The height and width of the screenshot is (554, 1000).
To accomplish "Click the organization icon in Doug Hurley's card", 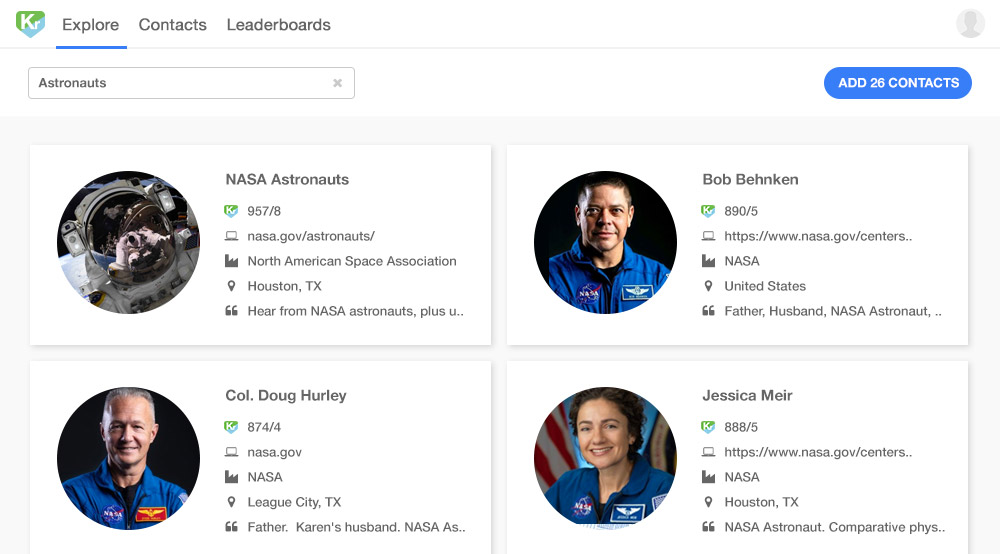I will 231,477.
